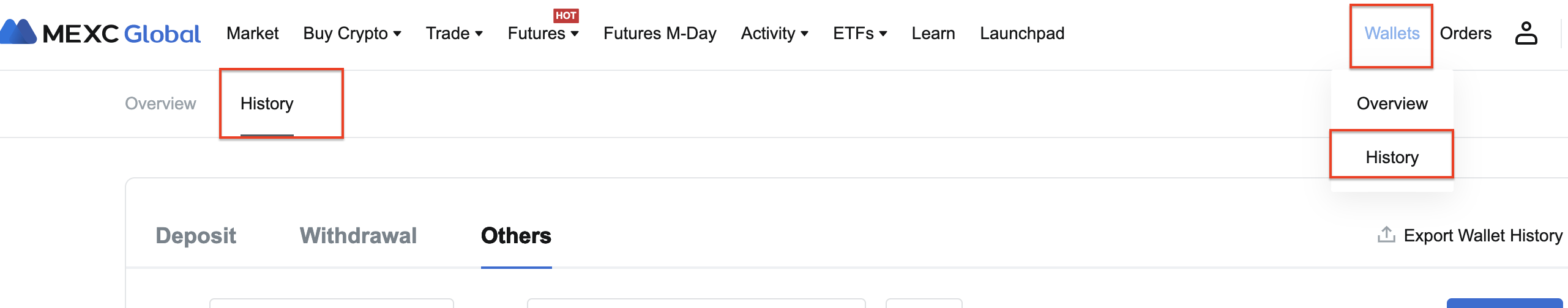The height and width of the screenshot is (308, 1568).
Task: Expand the Activity dropdown
Action: pyautogui.click(x=775, y=33)
